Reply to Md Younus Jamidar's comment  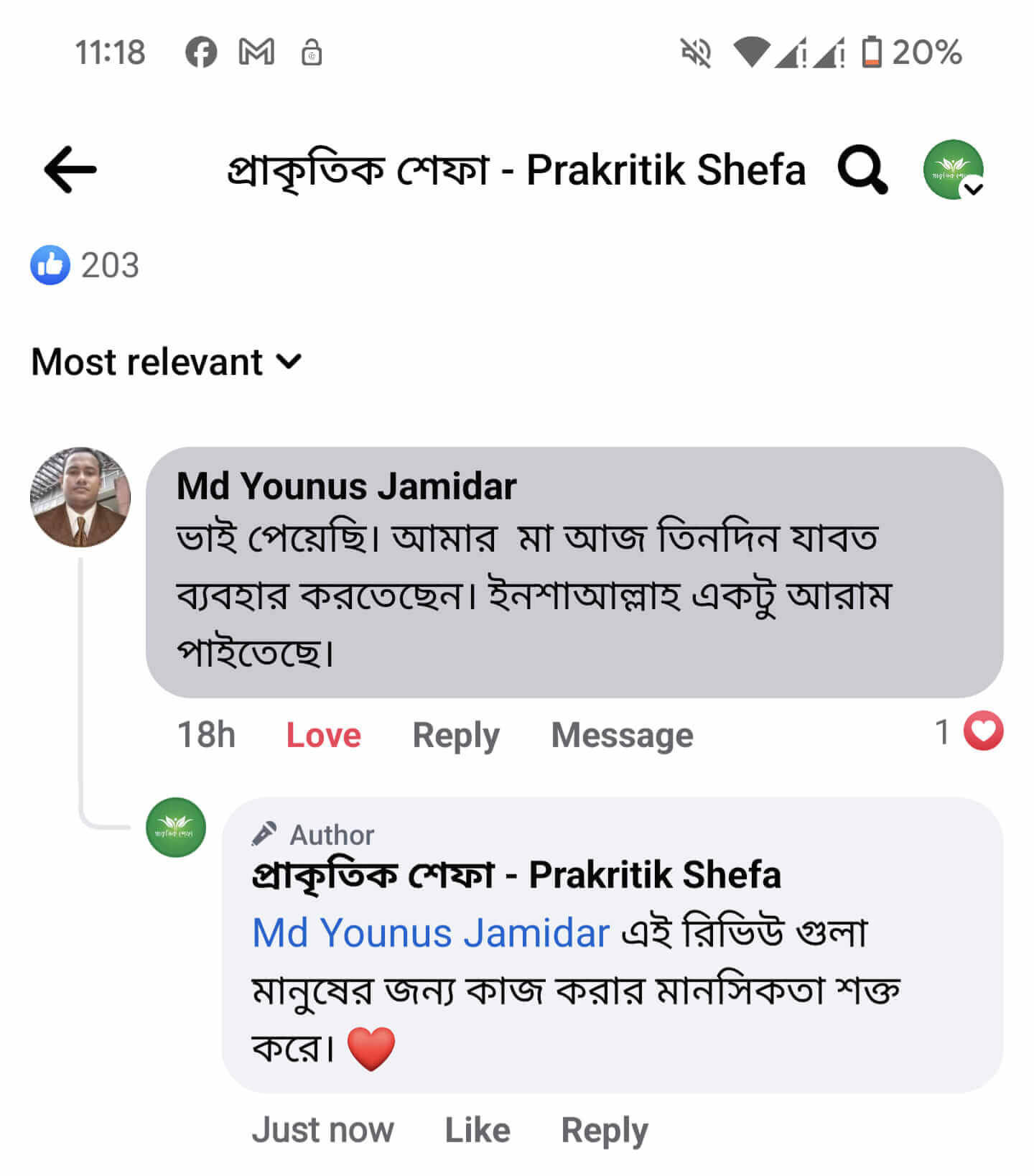tap(455, 735)
